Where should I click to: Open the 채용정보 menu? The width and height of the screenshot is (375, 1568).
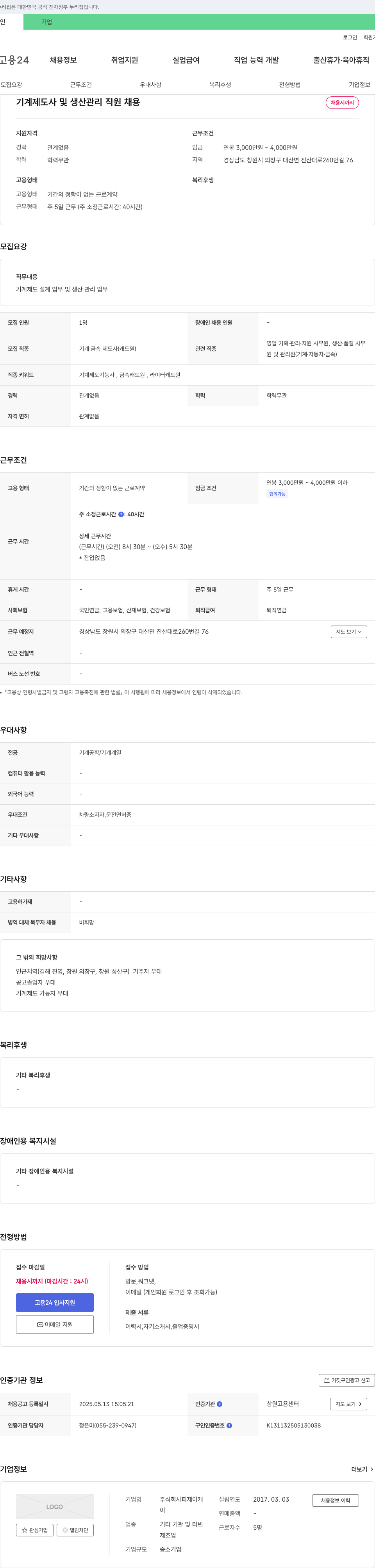[x=63, y=60]
